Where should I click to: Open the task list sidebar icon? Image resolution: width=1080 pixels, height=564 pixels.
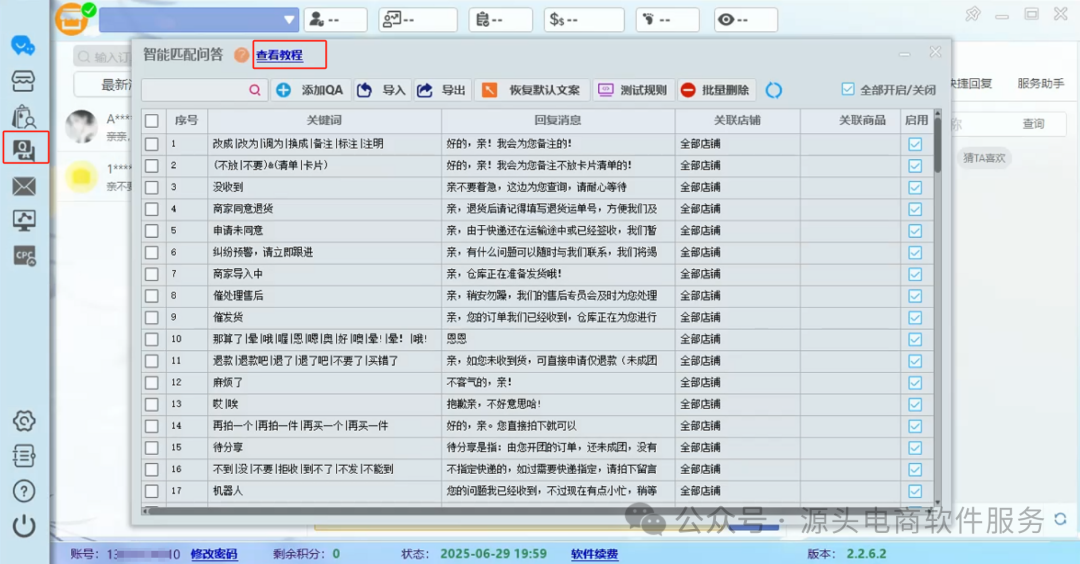coord(24,455)
